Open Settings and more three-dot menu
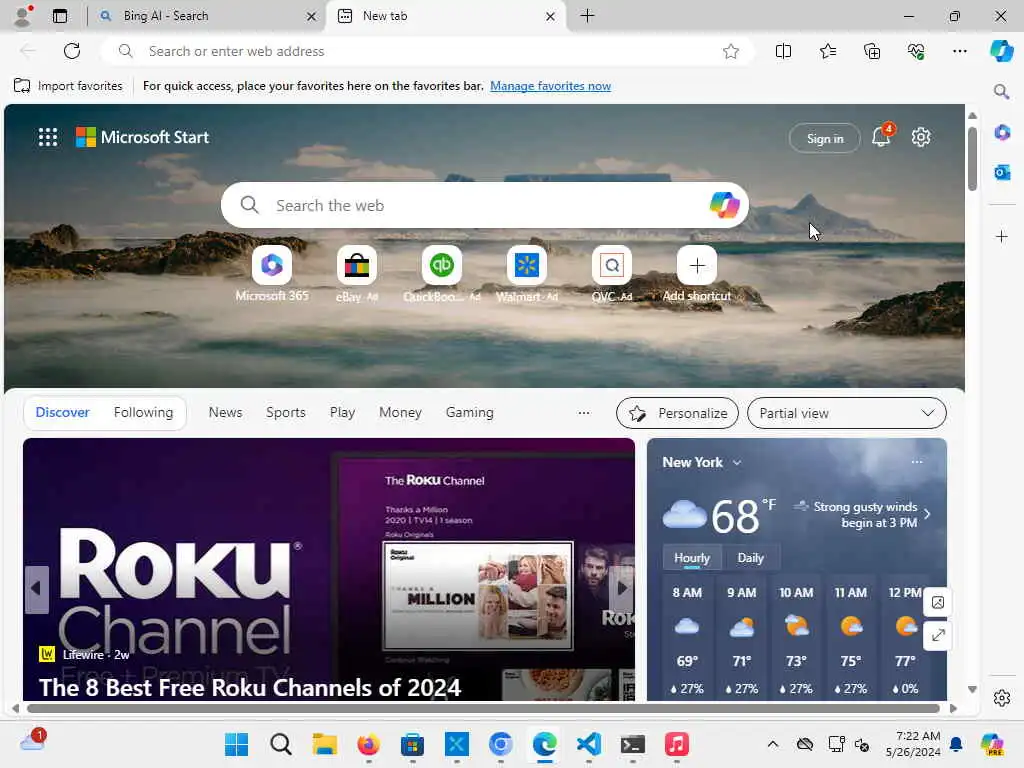This screenshot has width=1024, height=768. pyautogui.click(x=959, y=51)
